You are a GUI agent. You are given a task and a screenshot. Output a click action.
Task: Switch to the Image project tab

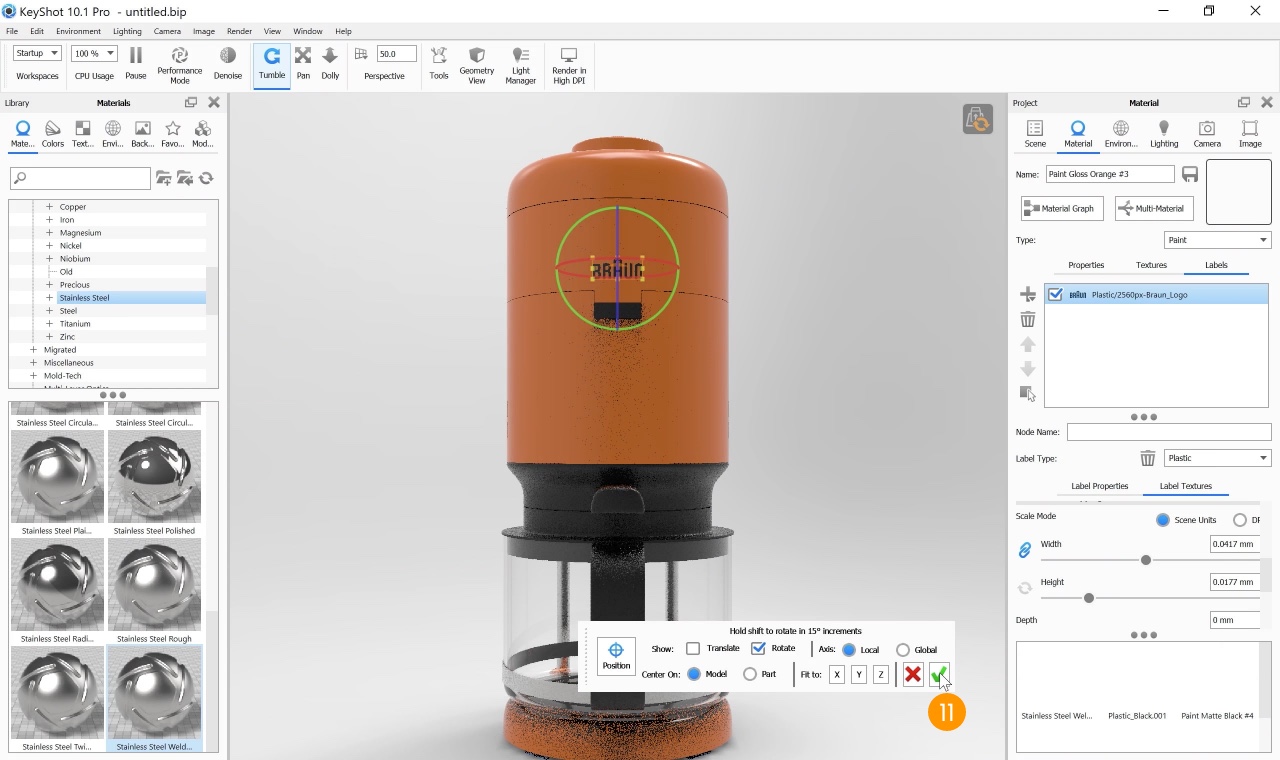[1250, 134]
